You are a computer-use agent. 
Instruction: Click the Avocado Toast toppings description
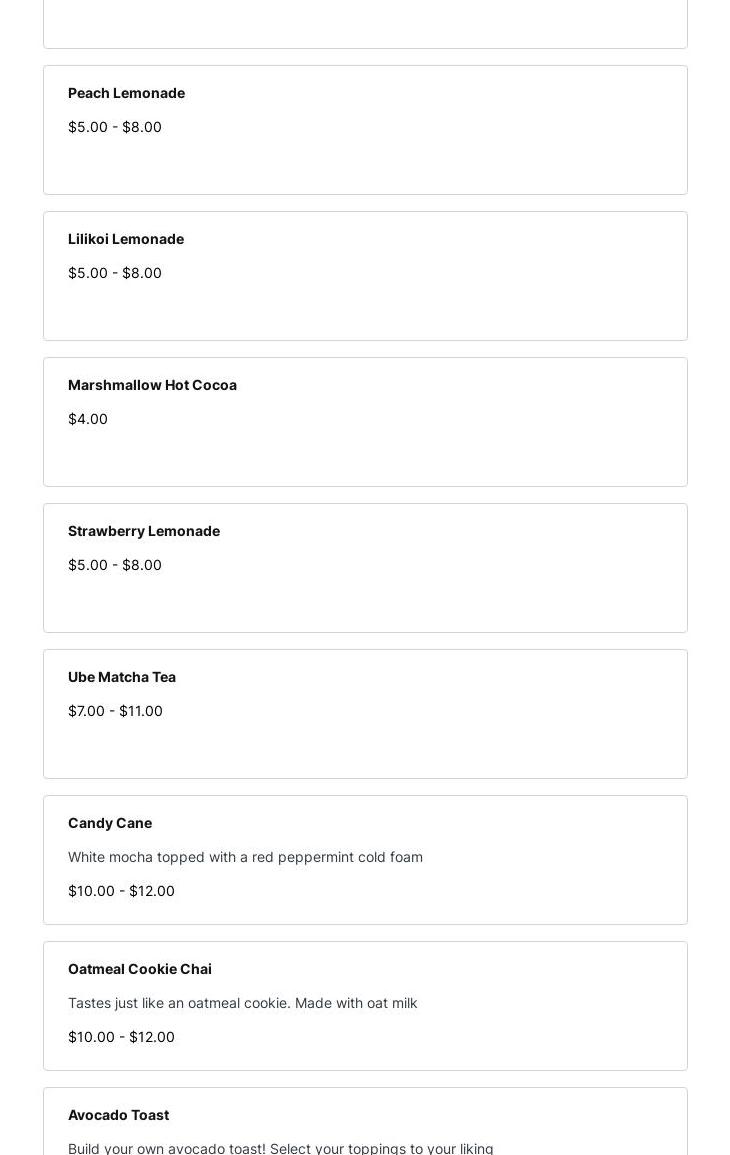[x=280, y=1148]
